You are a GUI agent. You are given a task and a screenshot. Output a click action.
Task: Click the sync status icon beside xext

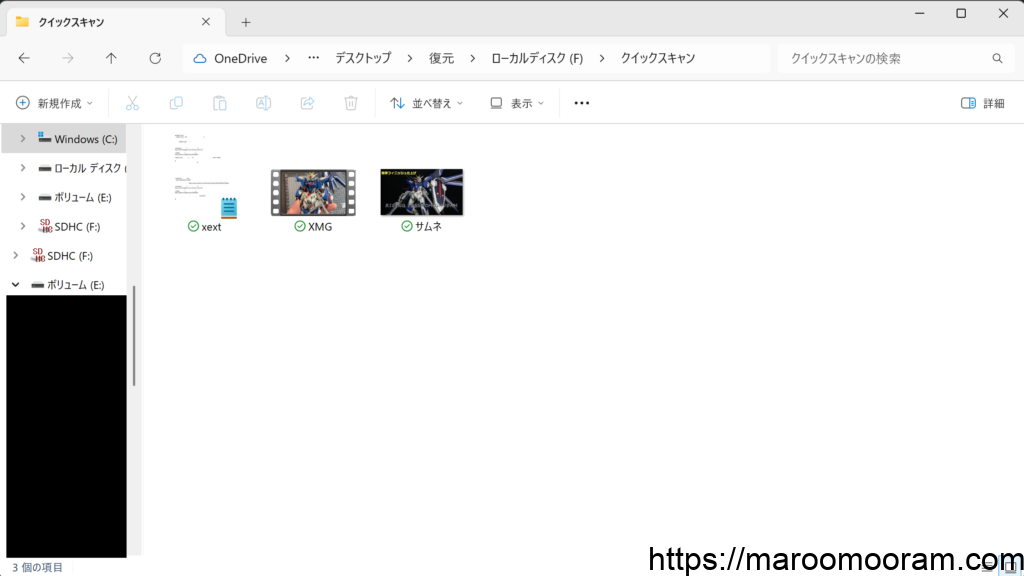(x=193, y=226)
